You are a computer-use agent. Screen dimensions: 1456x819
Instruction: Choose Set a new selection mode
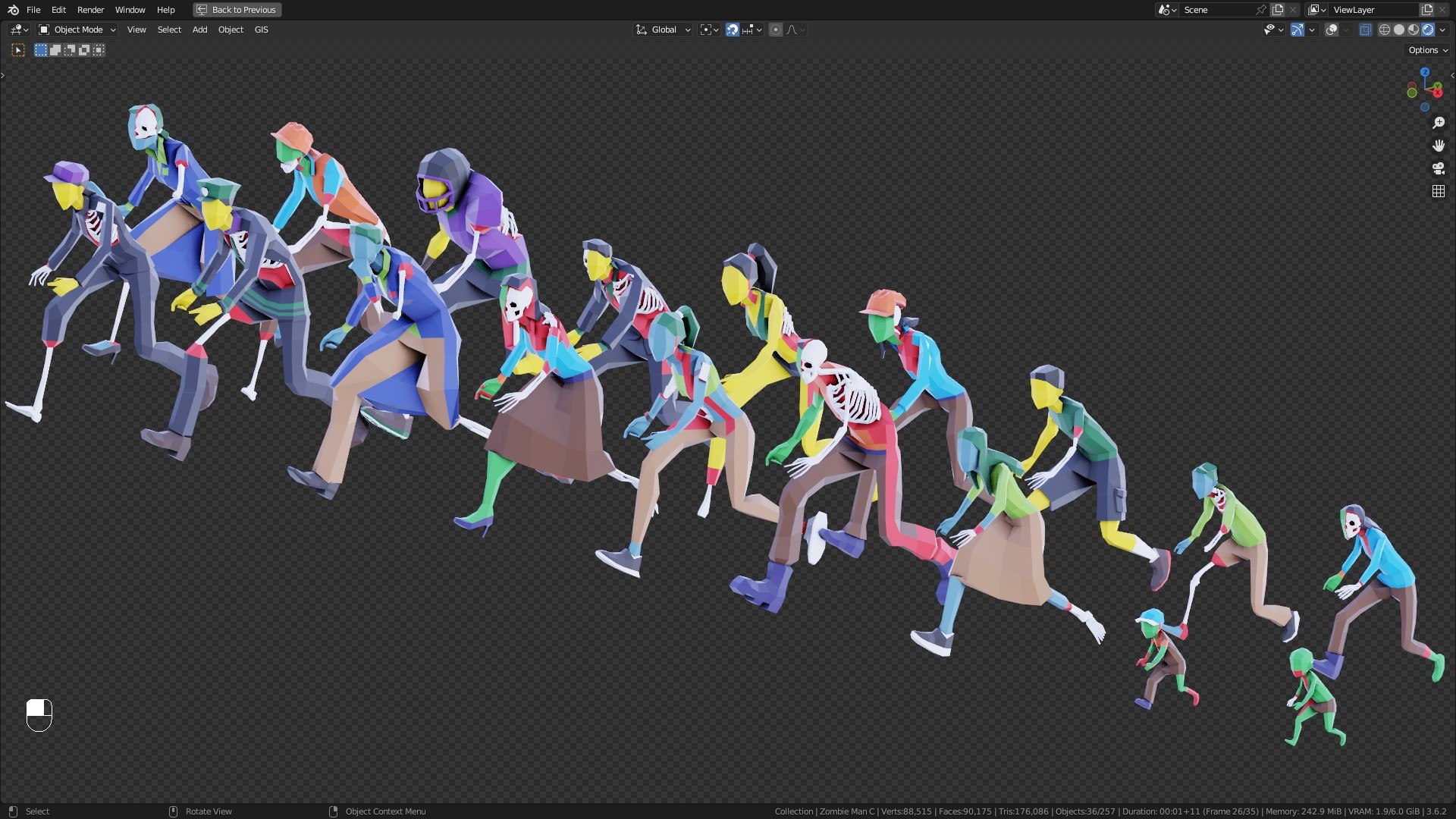pyautogui.click(x=41, y=50)
